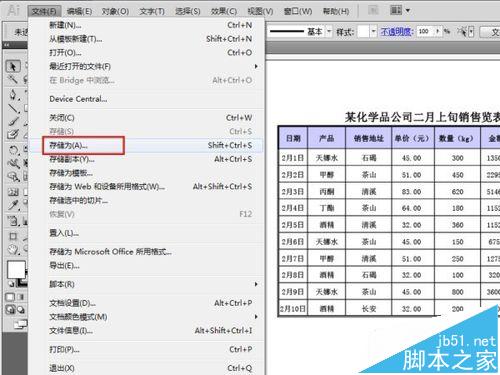
Task: Select the Mesh tool
Action: click(x=13, y=192)
